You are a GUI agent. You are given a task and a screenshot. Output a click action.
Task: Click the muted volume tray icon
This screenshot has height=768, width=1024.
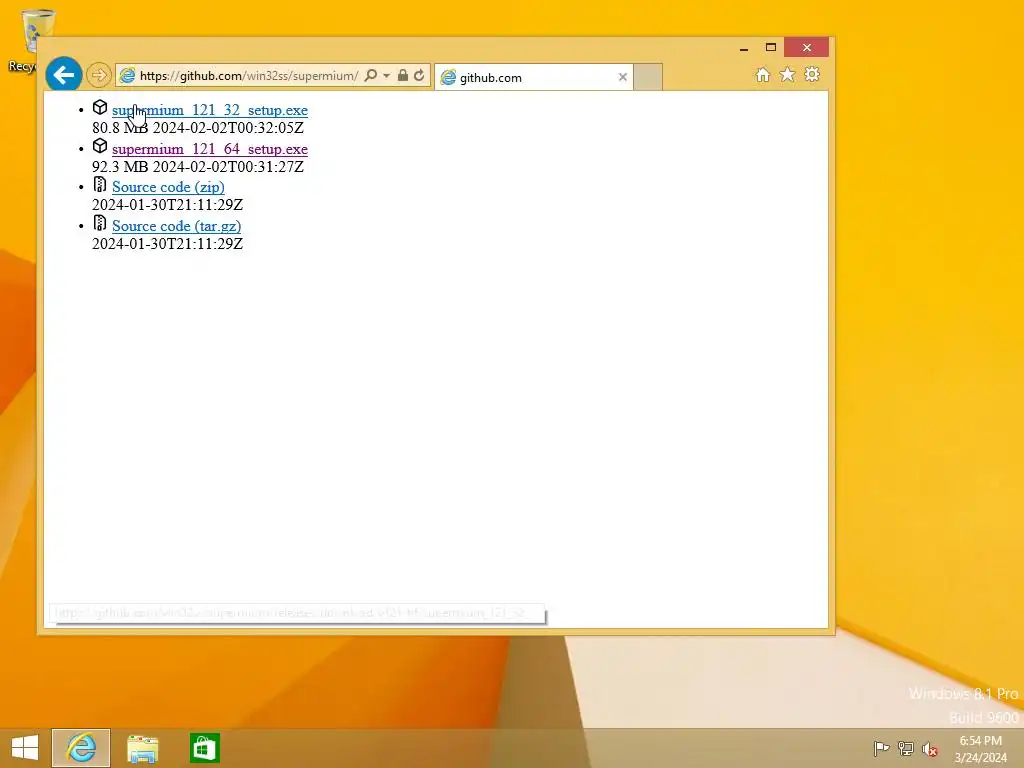(x=930, y=749)
